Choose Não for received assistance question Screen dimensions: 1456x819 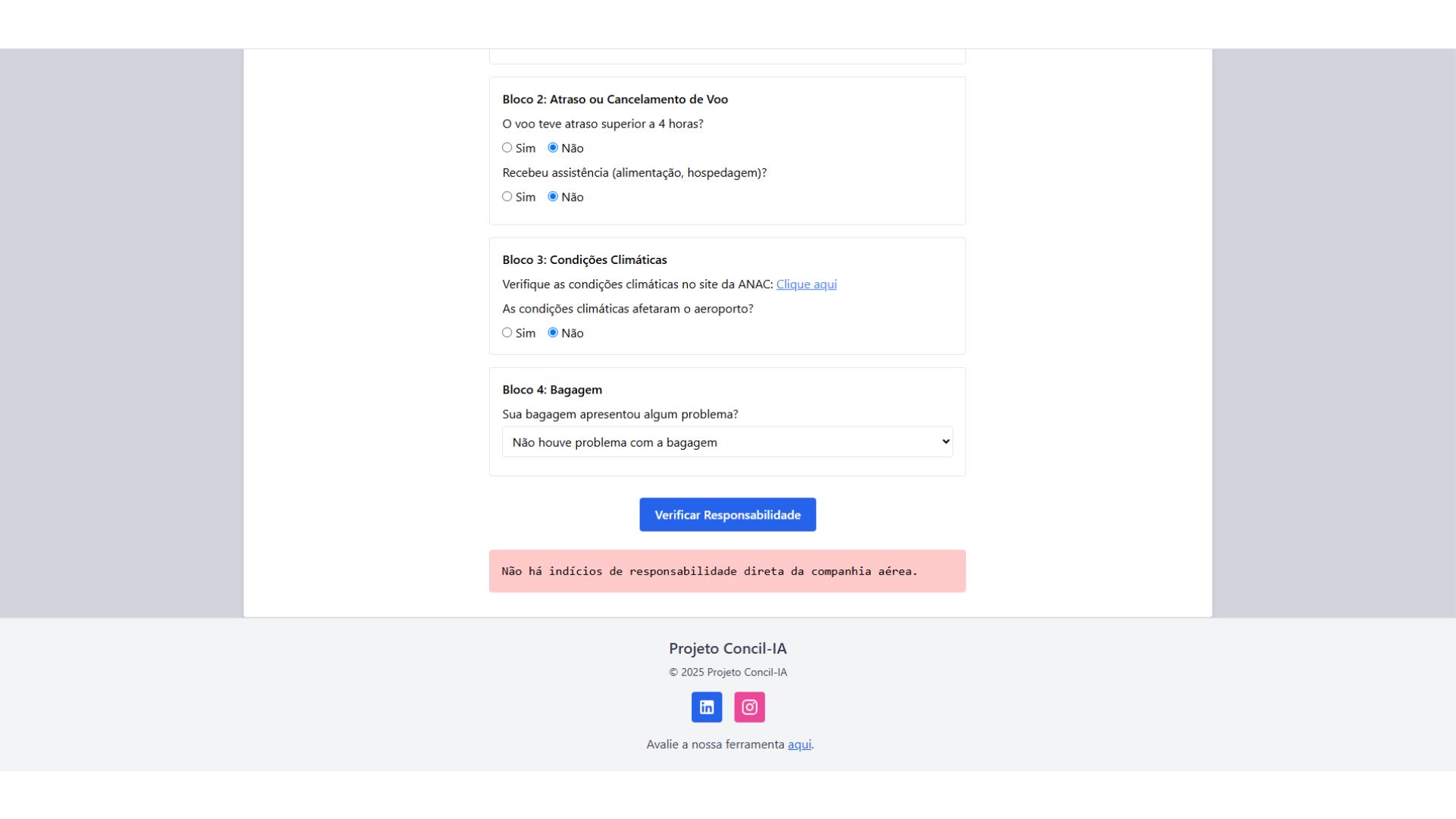pos(553,196)
